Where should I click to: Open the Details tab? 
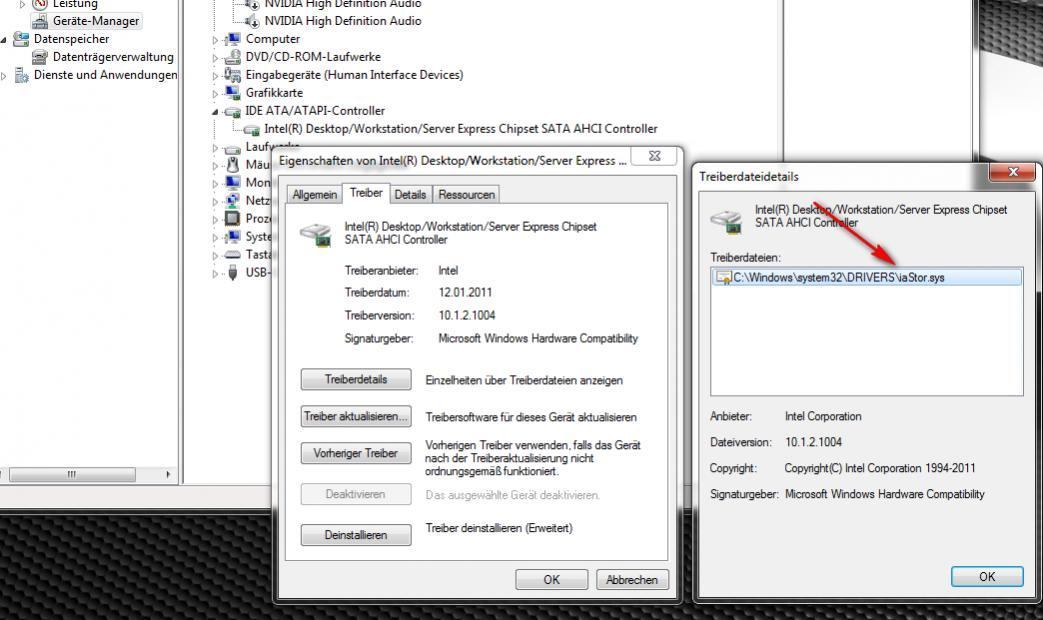[410, 194]
